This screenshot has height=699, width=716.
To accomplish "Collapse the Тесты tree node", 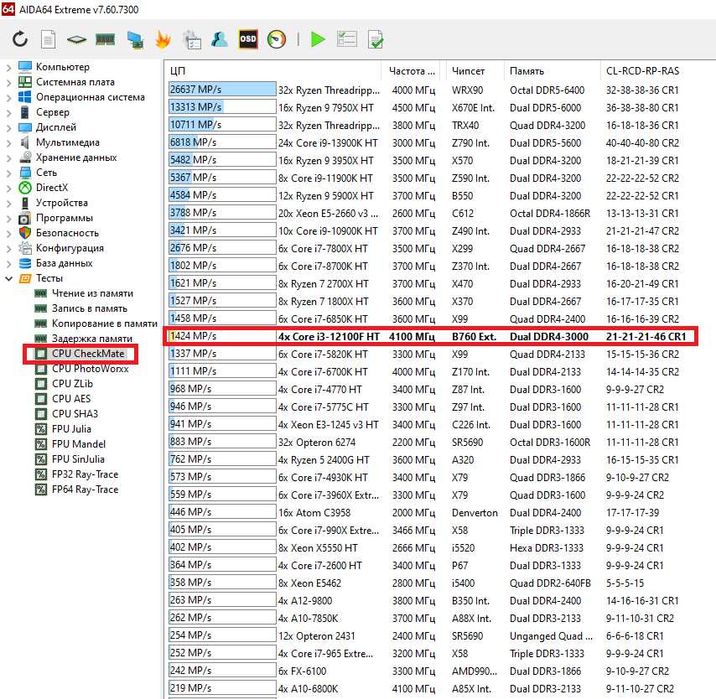I will point(9,278).
